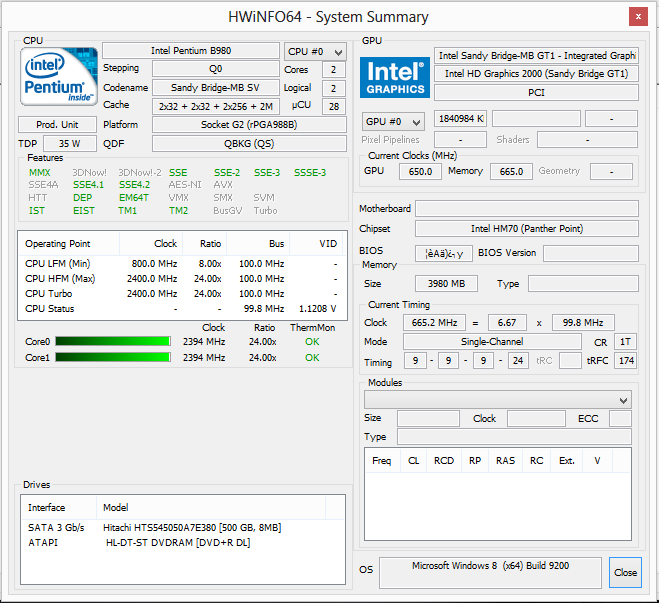Click the RAS column header in Modules table
This screenshot has height=603, width=659.
click(505, 461)
